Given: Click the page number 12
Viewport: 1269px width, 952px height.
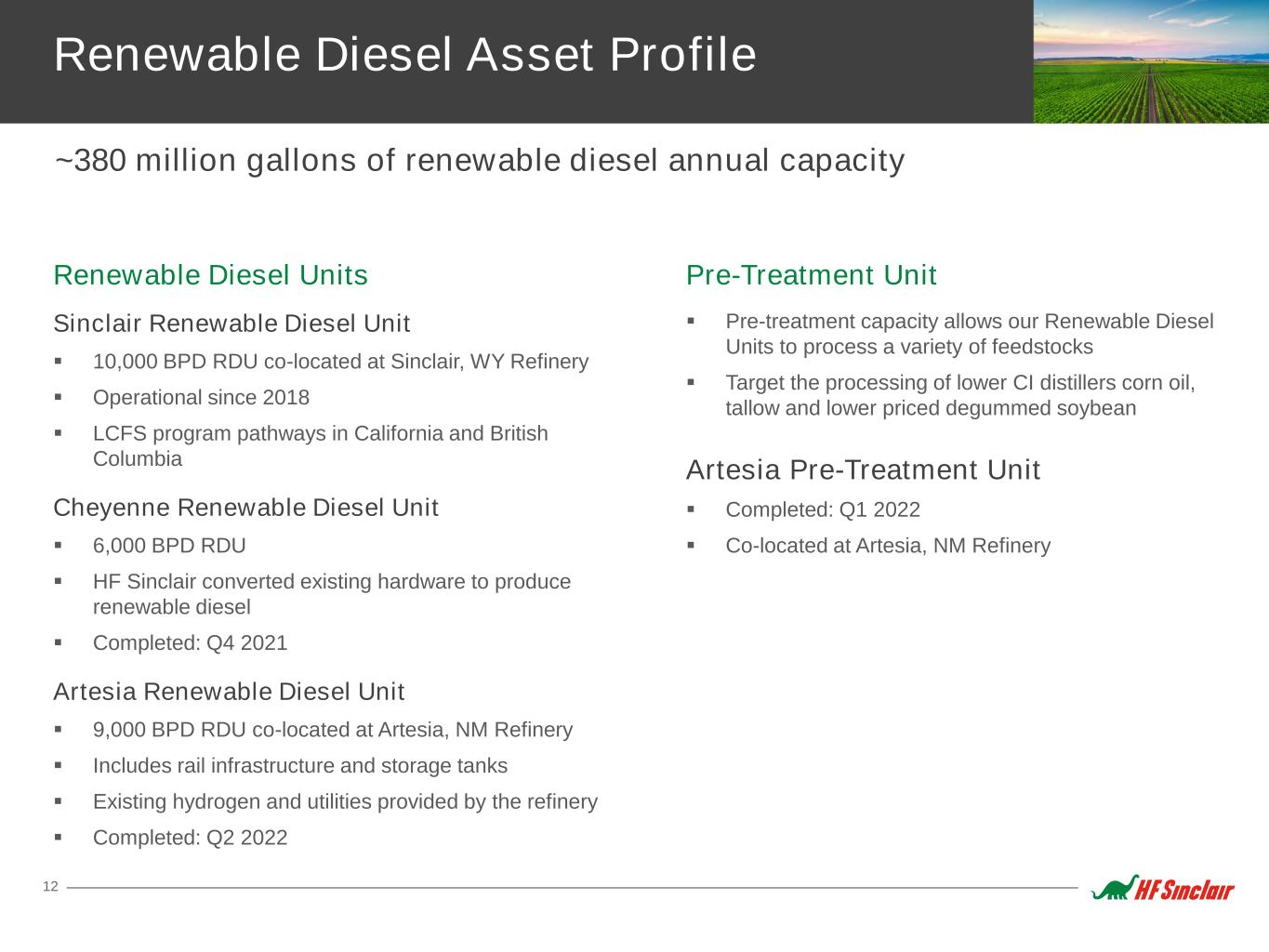Looking at the screenshot, I should (x=50, y=887).
